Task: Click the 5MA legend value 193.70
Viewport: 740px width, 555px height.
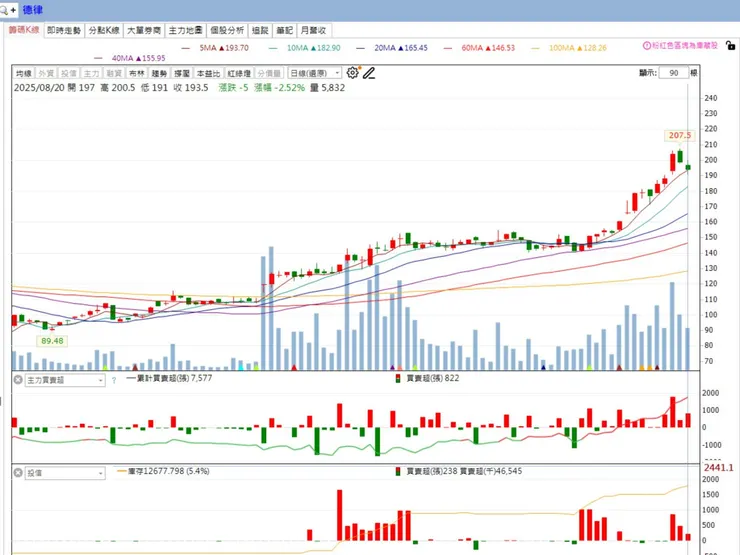Action: coord(237,48)
